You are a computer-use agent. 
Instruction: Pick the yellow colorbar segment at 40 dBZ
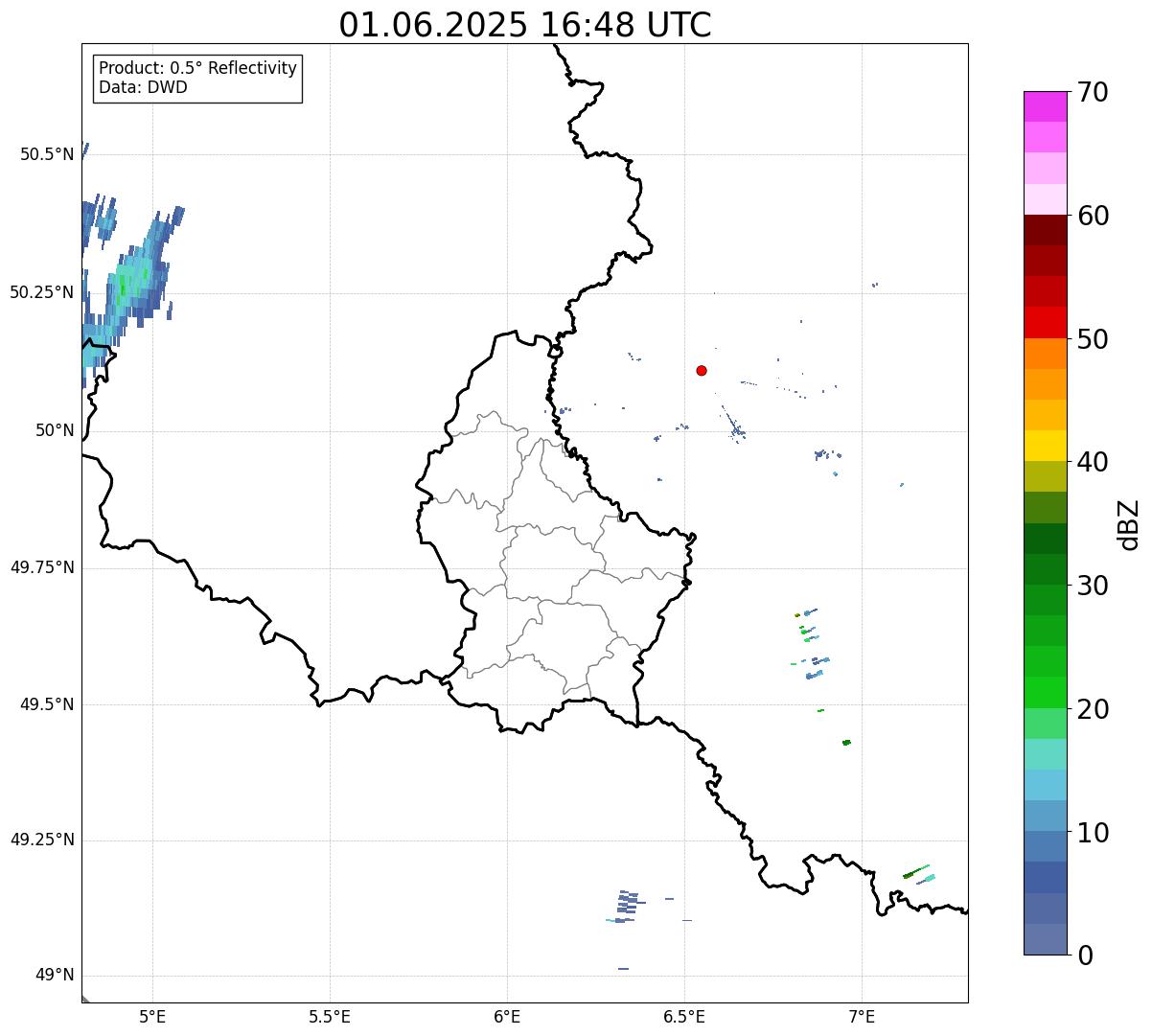click(x=1045, y=446)
